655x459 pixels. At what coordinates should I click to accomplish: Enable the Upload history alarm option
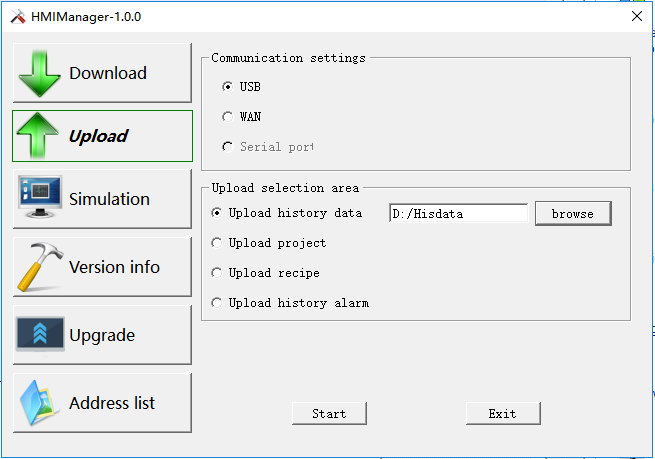click(x=217, y=303)
